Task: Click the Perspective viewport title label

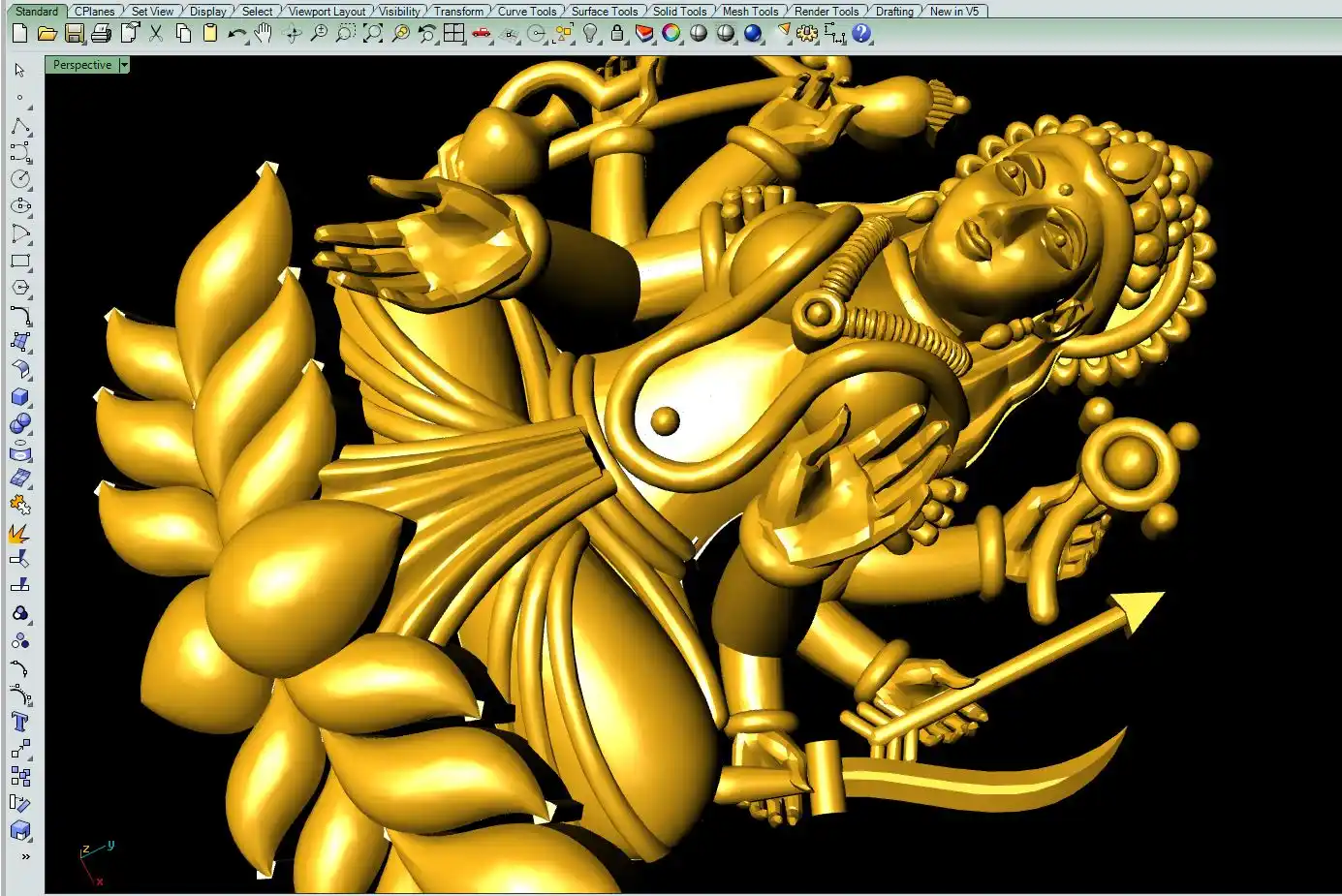Action: (x=81, y=65)
